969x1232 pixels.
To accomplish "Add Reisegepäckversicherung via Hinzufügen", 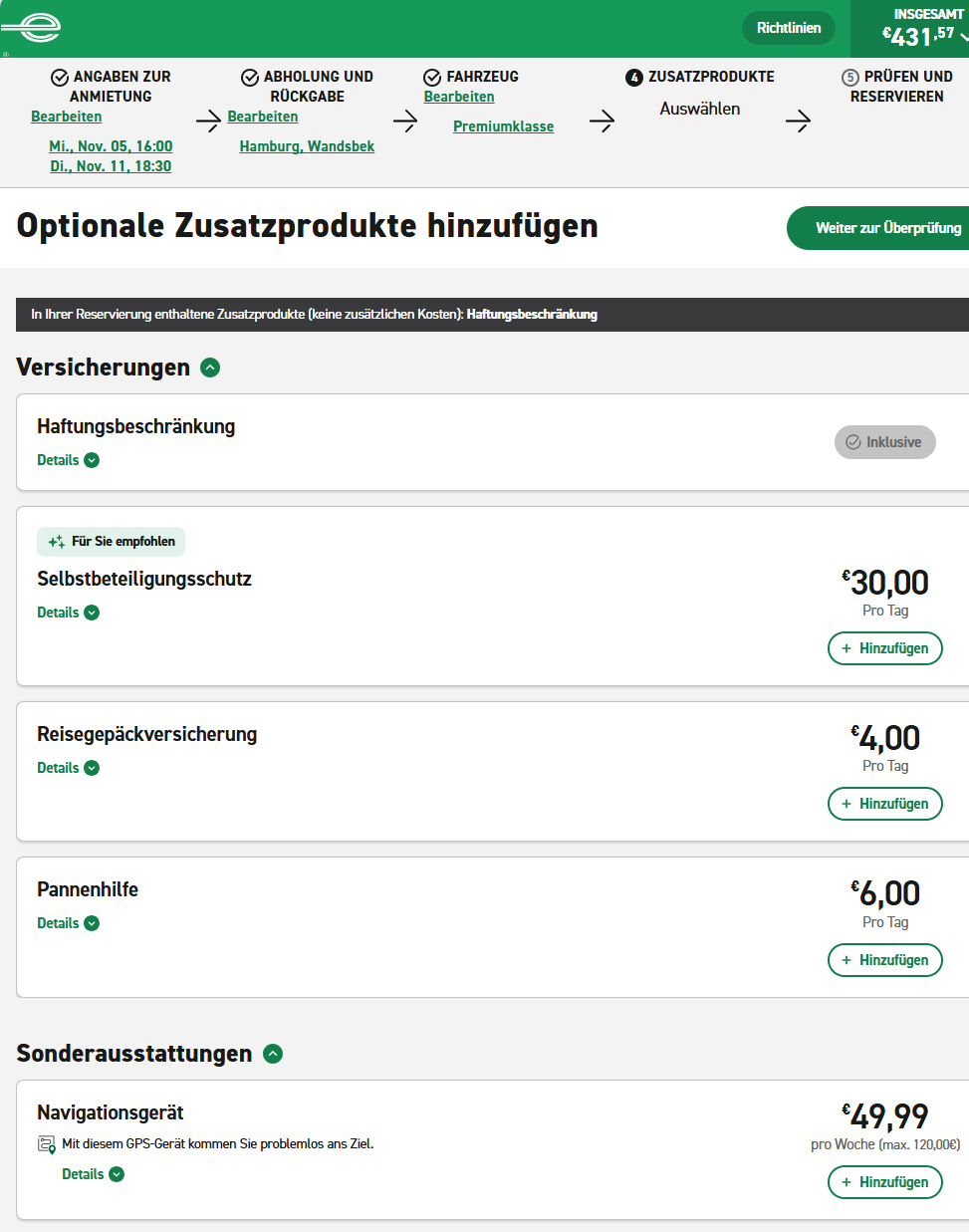I will click(884, 804).
